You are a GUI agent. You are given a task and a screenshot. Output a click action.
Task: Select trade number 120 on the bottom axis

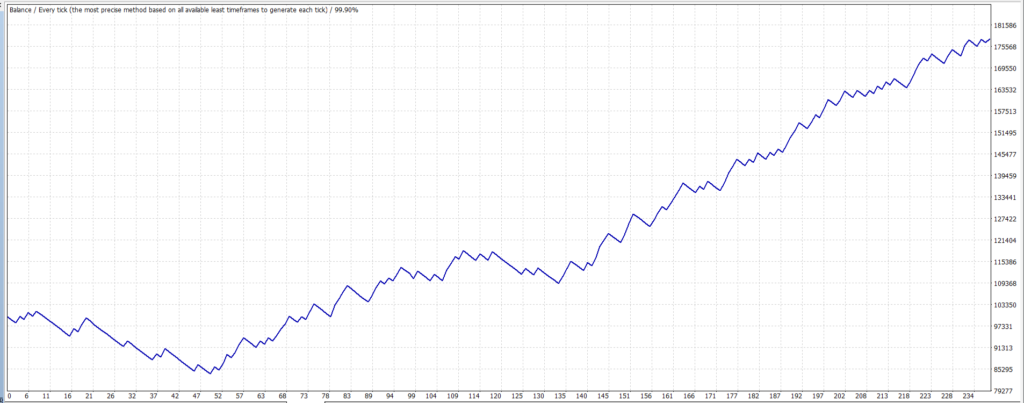(x=494, y=397)
